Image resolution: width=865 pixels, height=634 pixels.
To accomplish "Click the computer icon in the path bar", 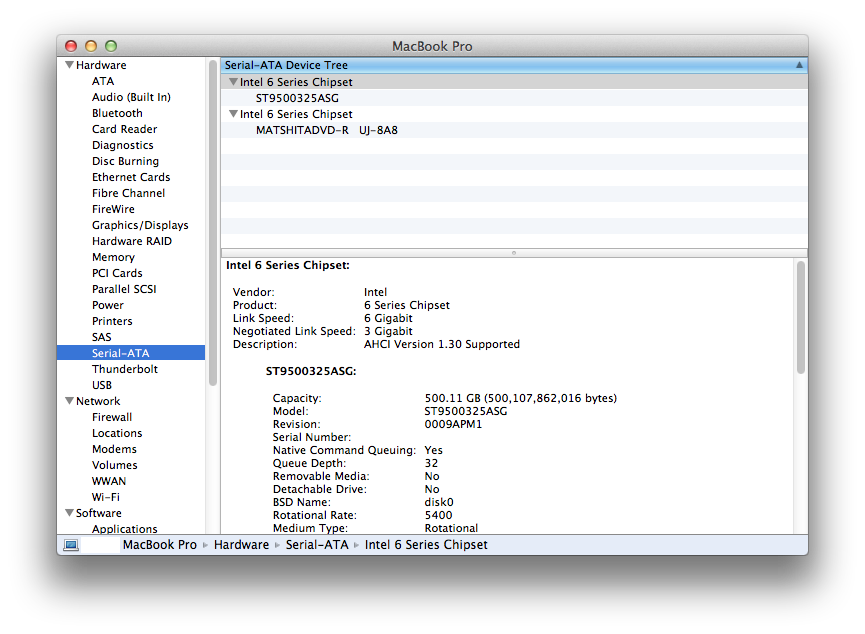I will click(71, 545).
